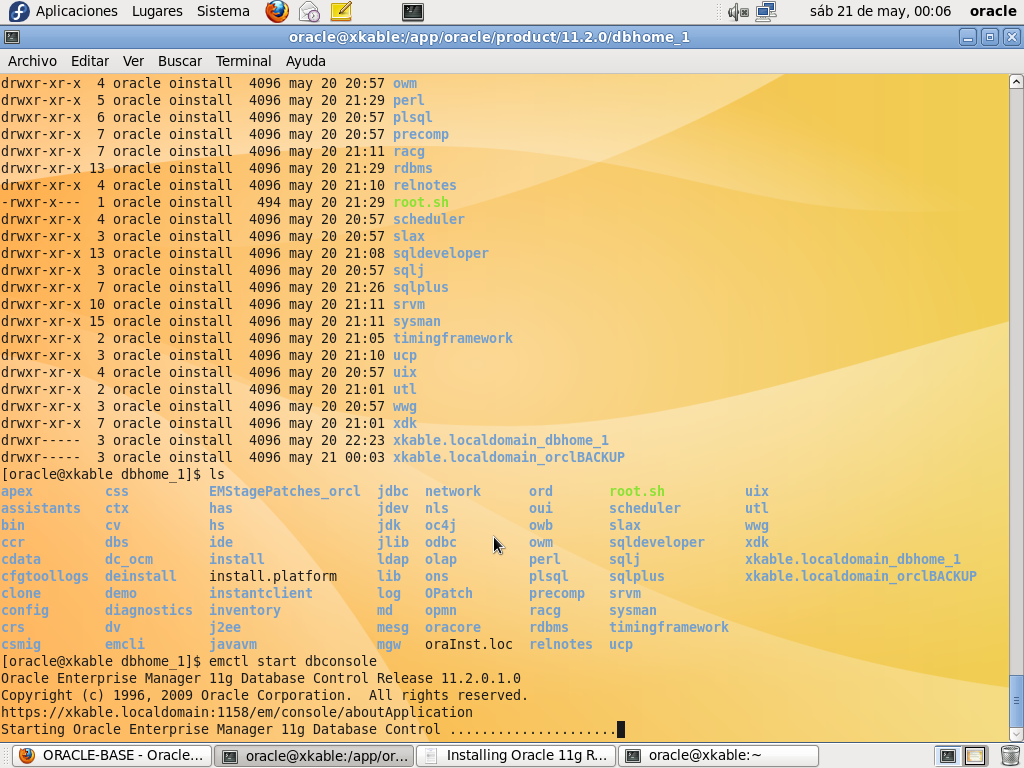Click the cfgtoollogs directory name

[x=44, y=576]
